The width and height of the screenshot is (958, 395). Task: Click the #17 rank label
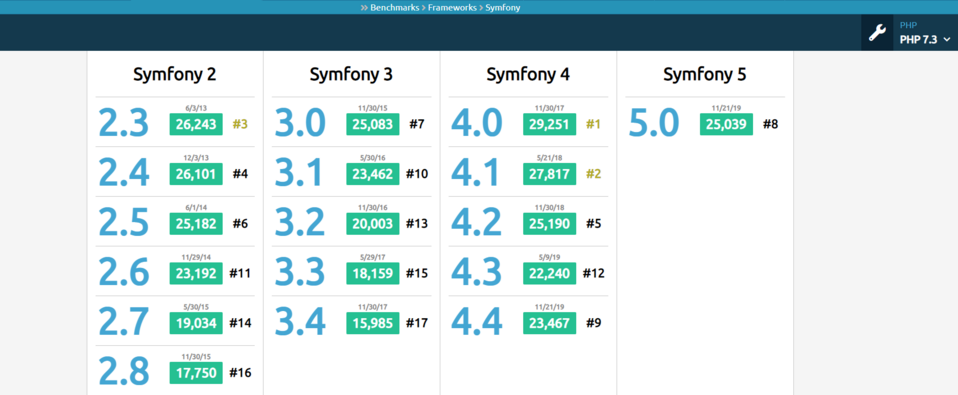tap(417, 323)
